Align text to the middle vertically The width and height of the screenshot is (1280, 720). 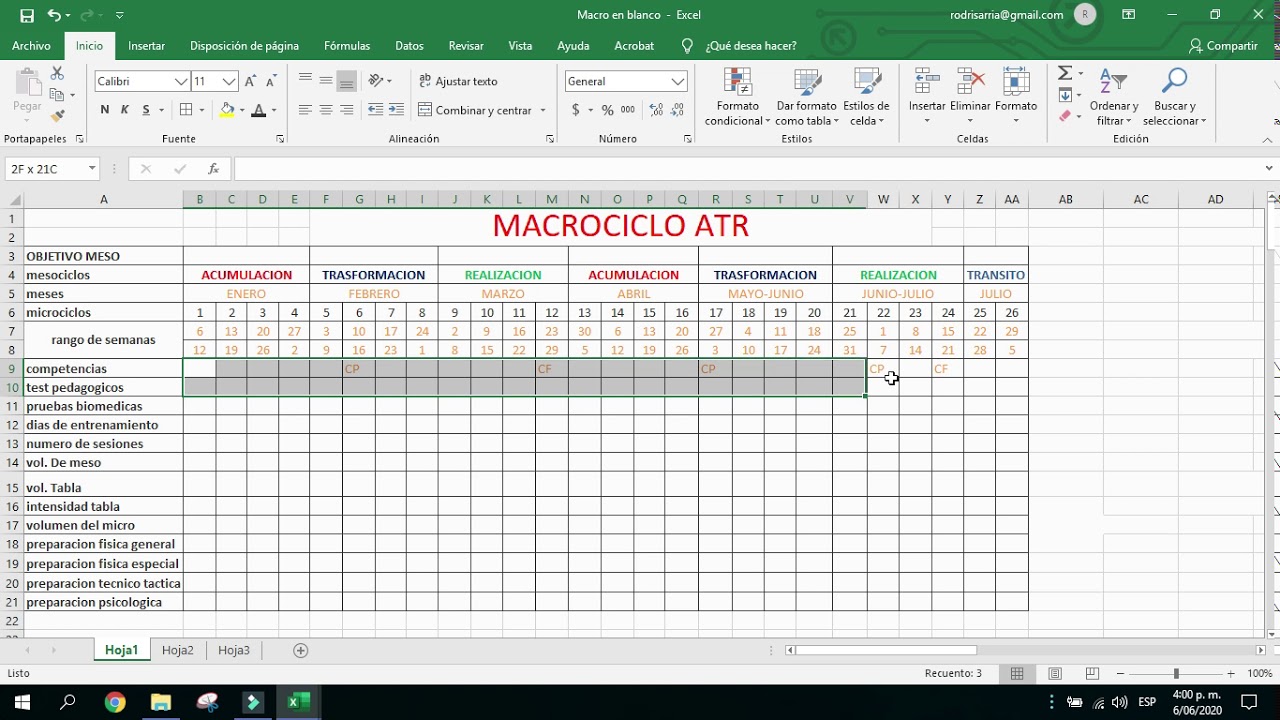coord(326,81)
